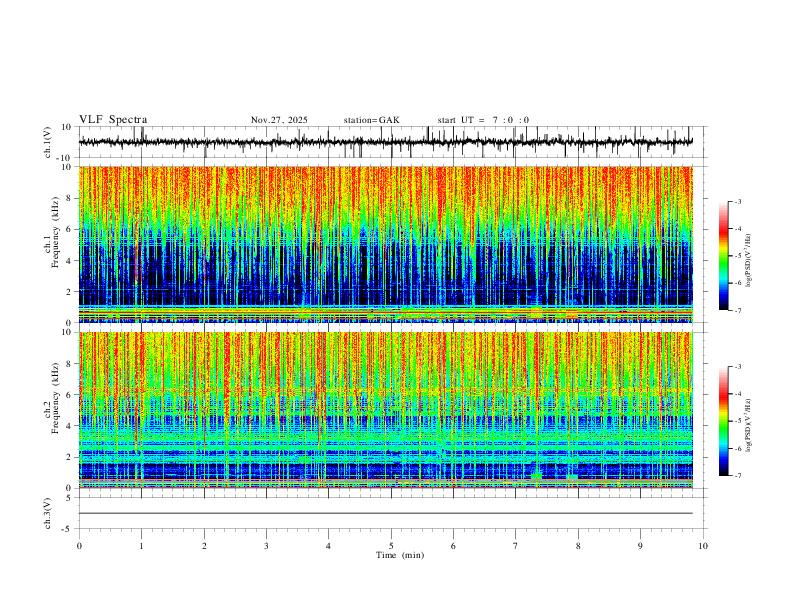Click the "-10" tick on ch.1 voltage axis

pos(65,158)
